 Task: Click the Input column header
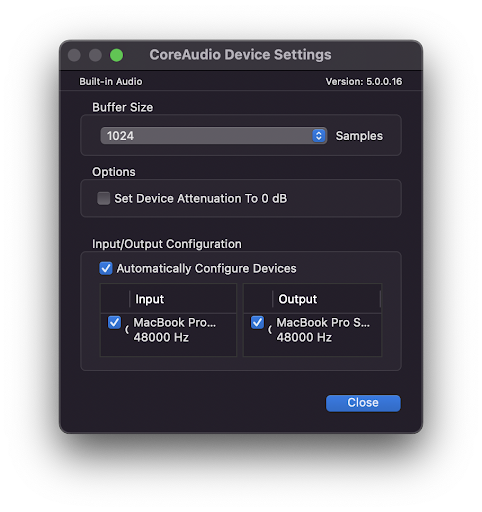(x=149, y=299)
